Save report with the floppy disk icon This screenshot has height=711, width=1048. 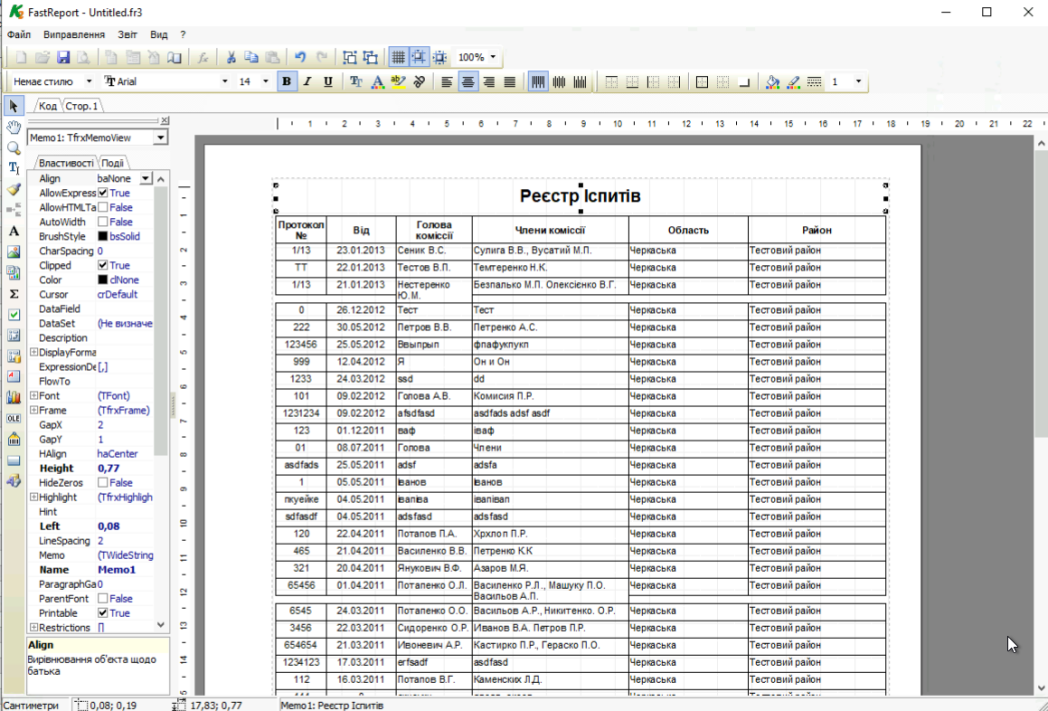[x=63, y=57]
